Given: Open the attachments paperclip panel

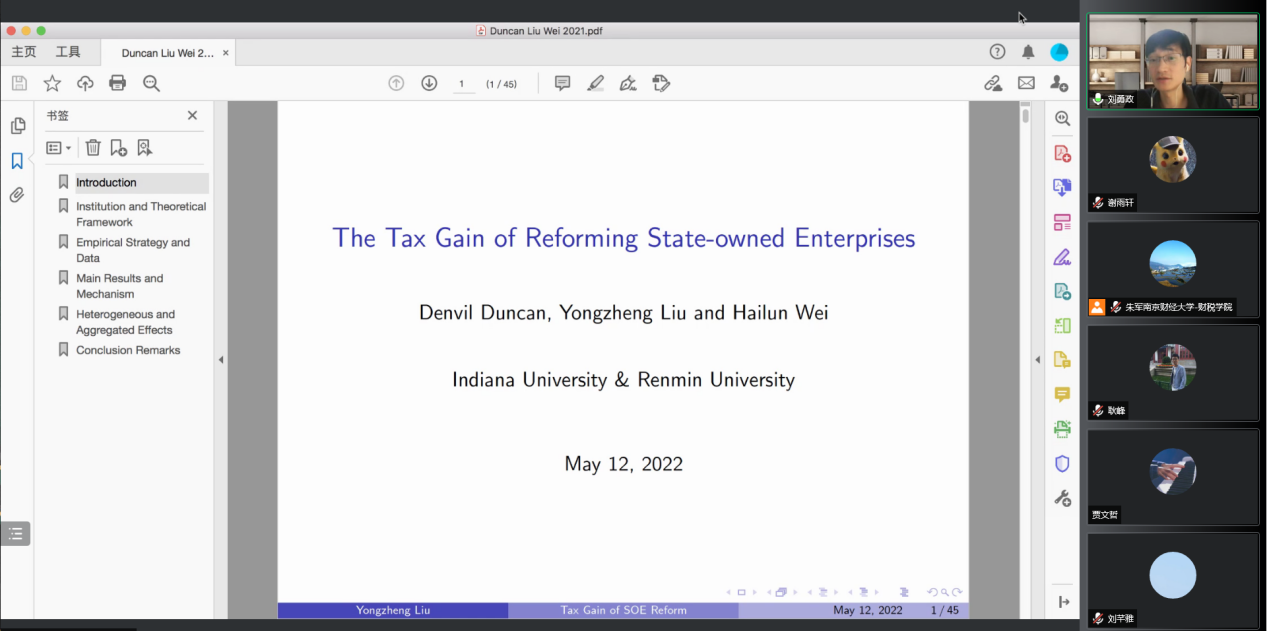Looking at the screenshot, I should pyautogui.click(x=17, y=195).
